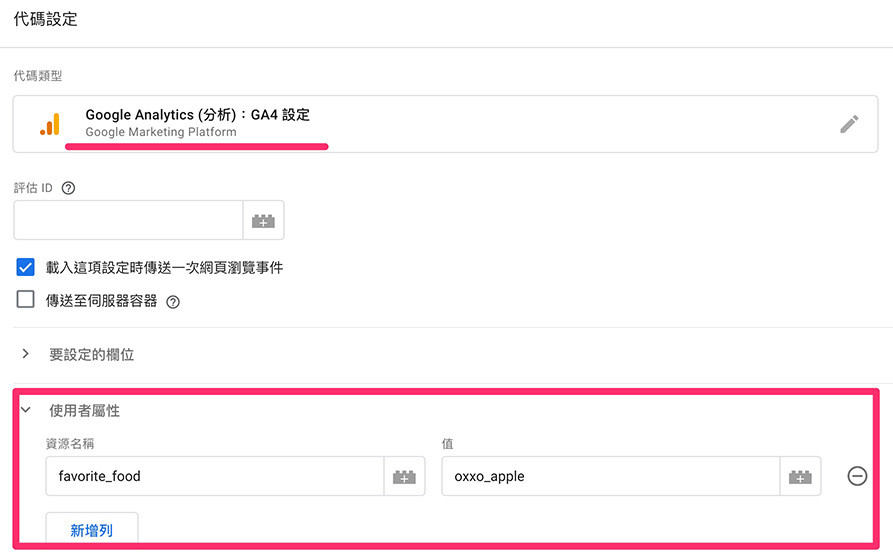This screenshot has height=556, width=893.
Task: Click the Google Marketing Platform subtitle text
Action: point(161,132)
